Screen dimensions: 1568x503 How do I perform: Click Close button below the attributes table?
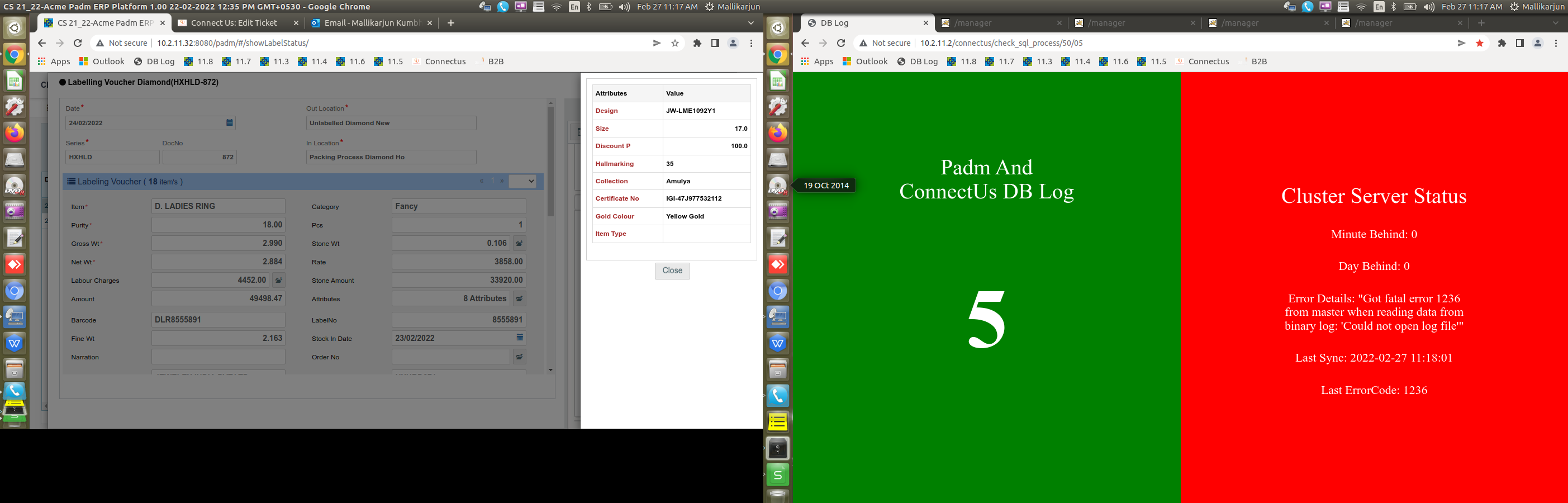pos(672,271)
